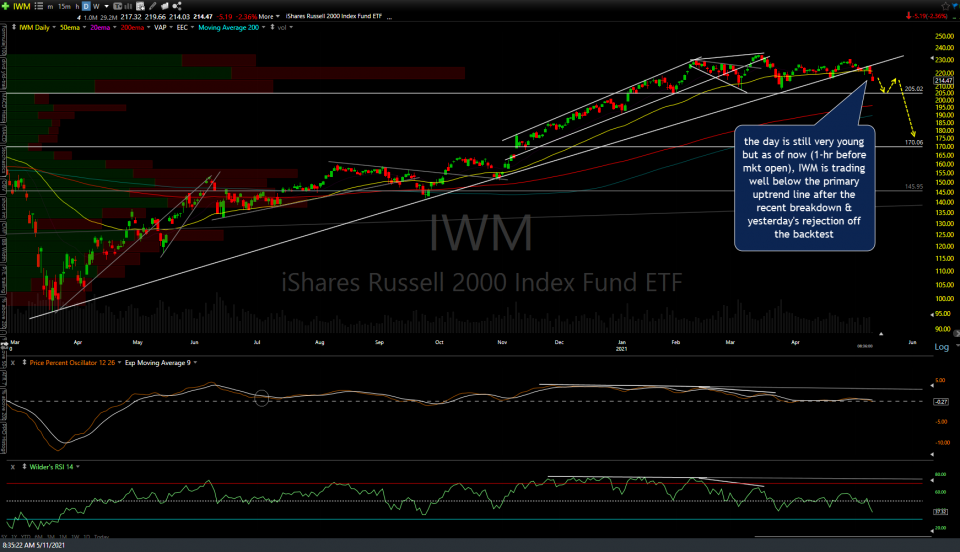Open the symbol list icon beside IWM

click(39, 6)
